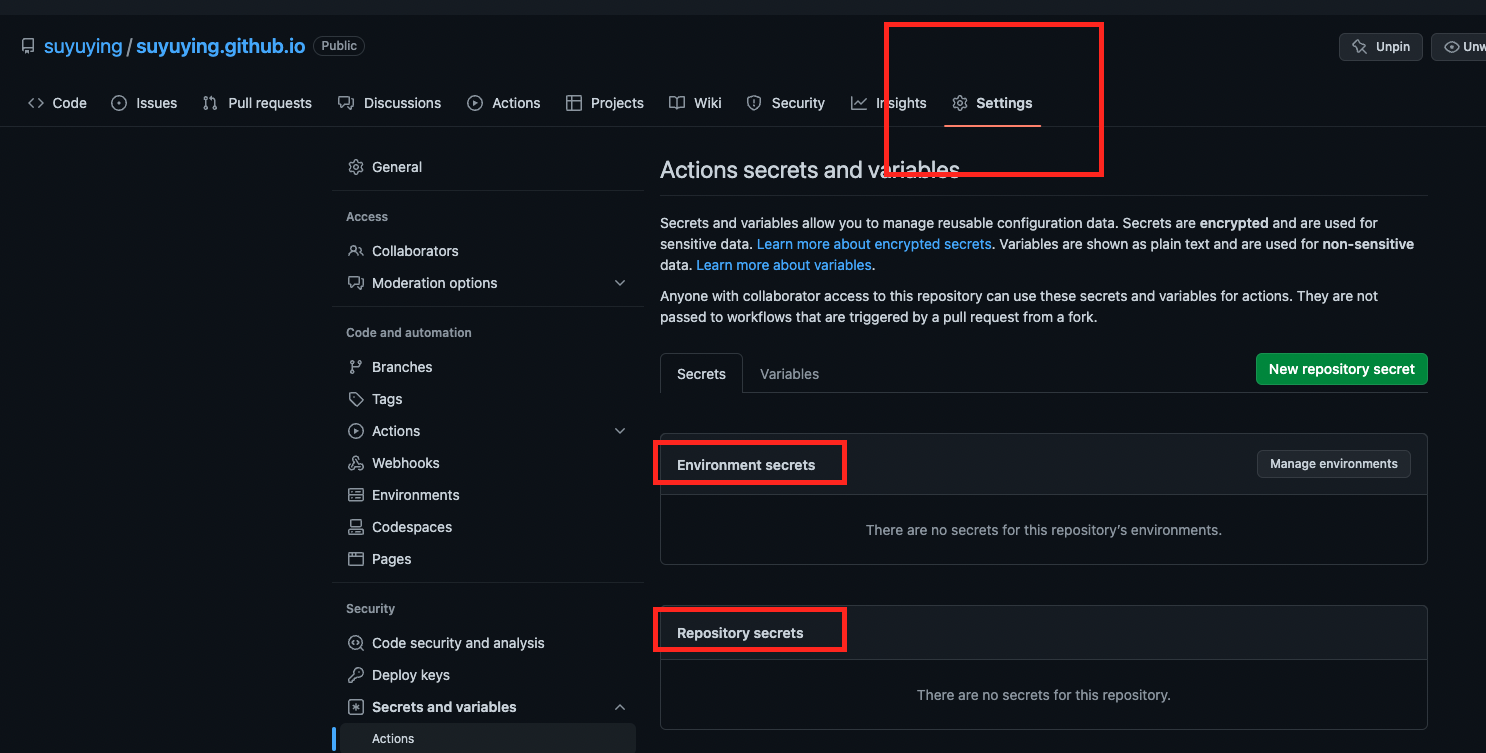The image size is (1486, 753).
Task: Go to the suyuying owner profile link
Action: coord(83,46)
